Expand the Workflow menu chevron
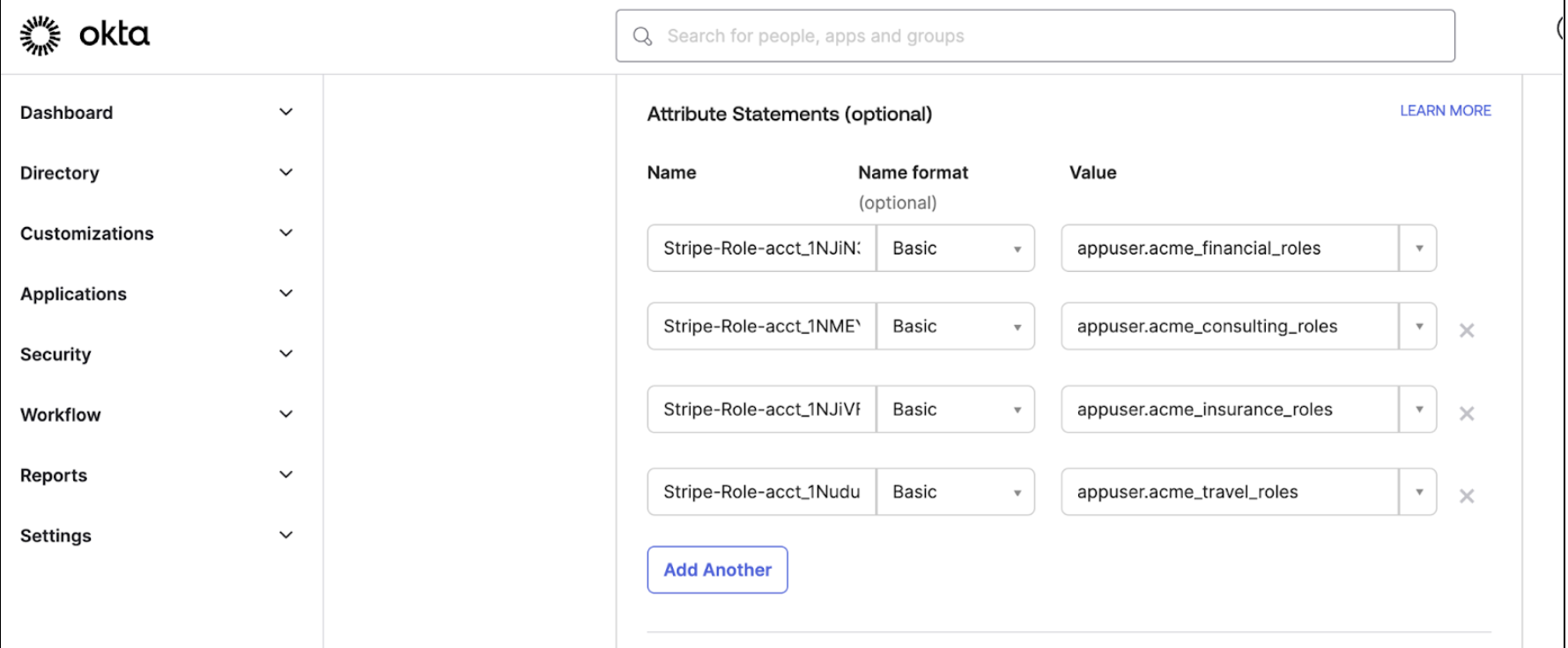Screen dimensions: 1568x648 click(x=285, y=414)
